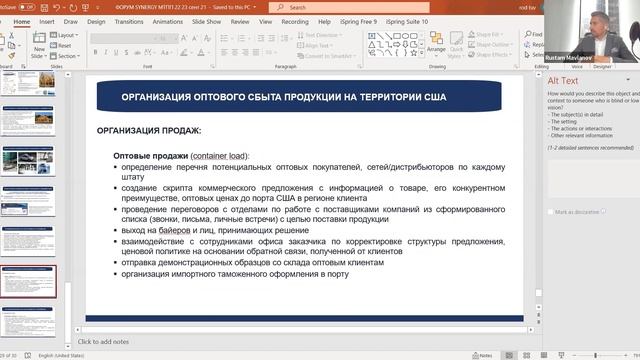Select the Text Box shape icon
The width and height of the screenshot is (640, 360).
click(372, 36)
